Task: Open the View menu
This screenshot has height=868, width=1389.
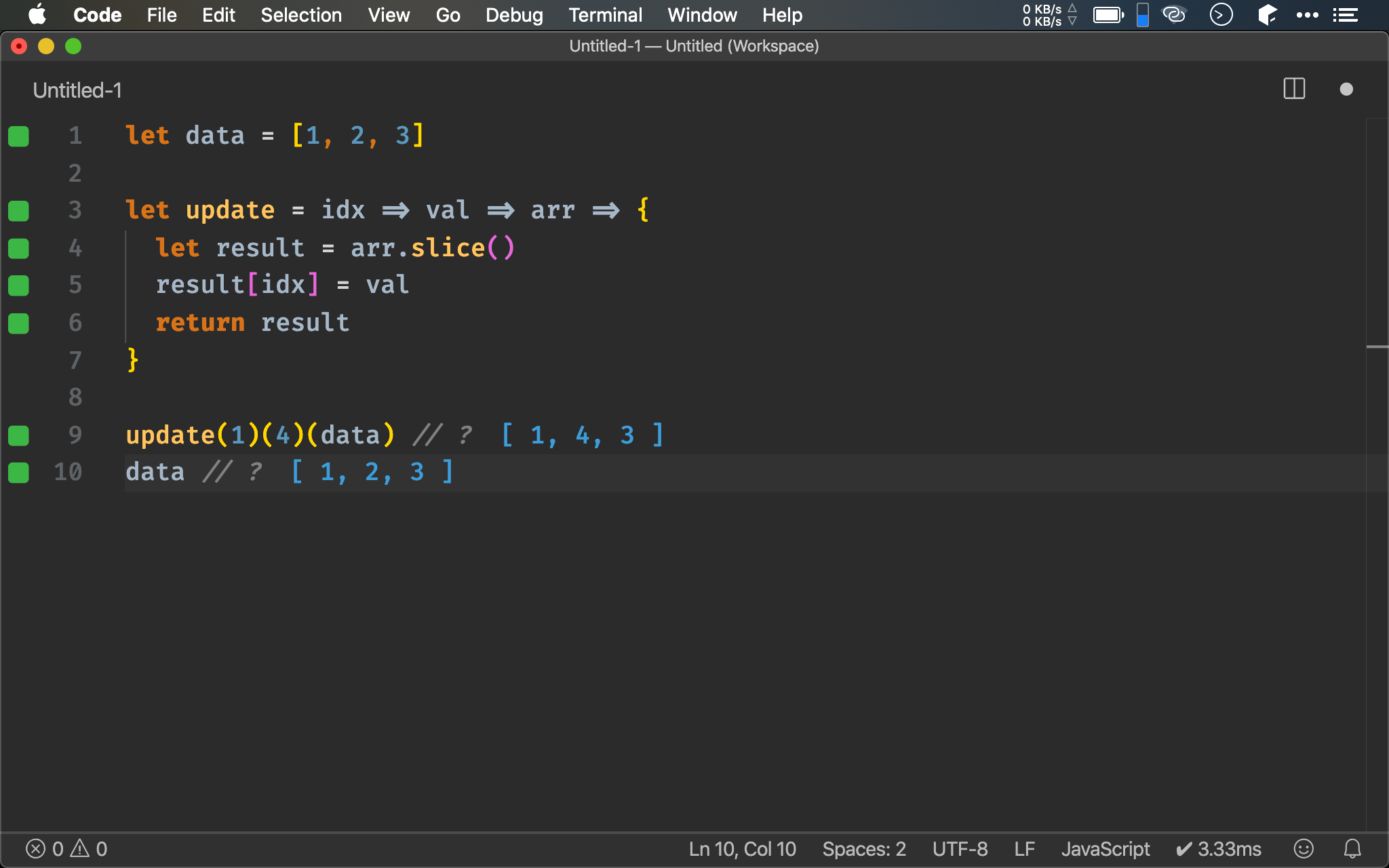Action: click(x=389, y=15)
